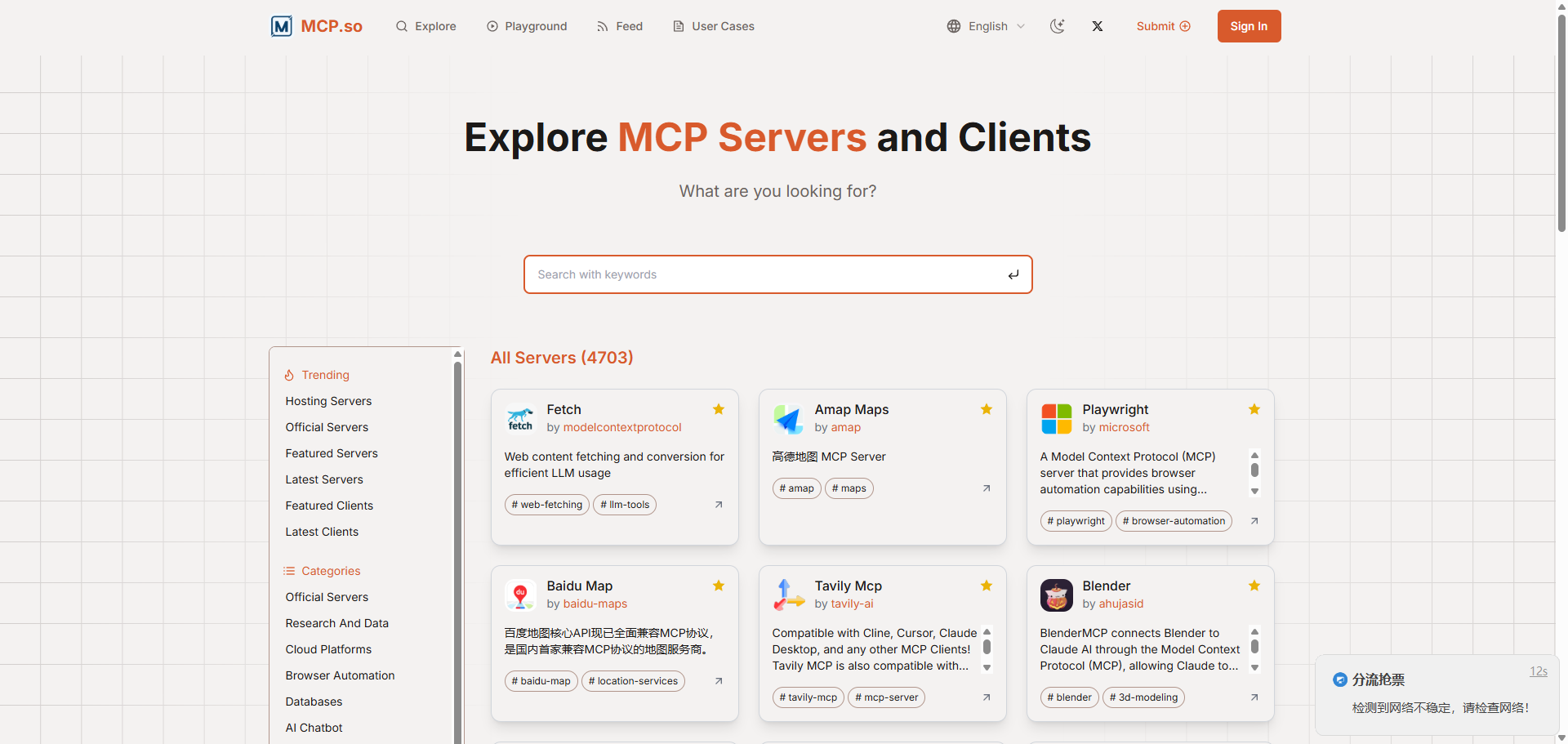Open the X (Twitter) link icon
This screenshot has height=744, width=1568.
1098,26
